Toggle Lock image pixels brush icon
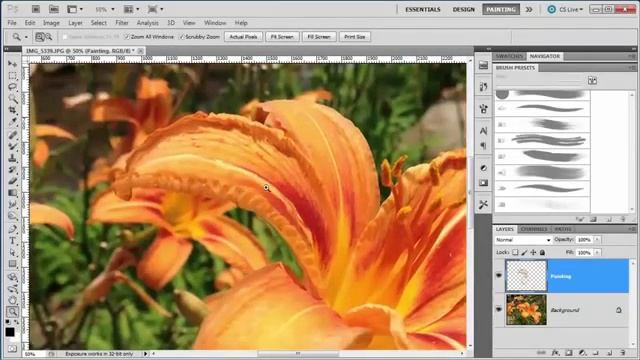The image size is (640, 360). 524,253
